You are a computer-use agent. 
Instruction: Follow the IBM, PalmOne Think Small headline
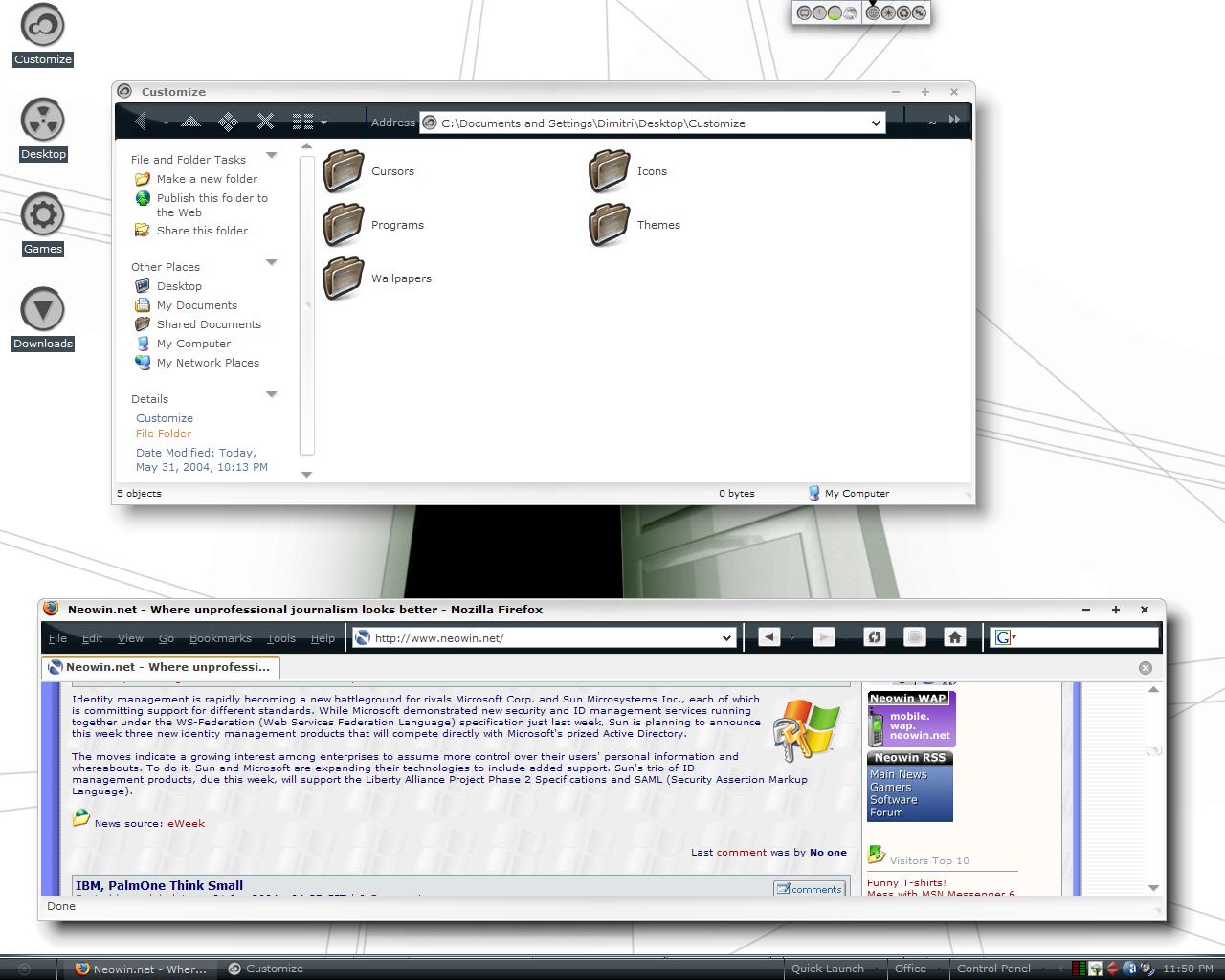coord(158,885)
